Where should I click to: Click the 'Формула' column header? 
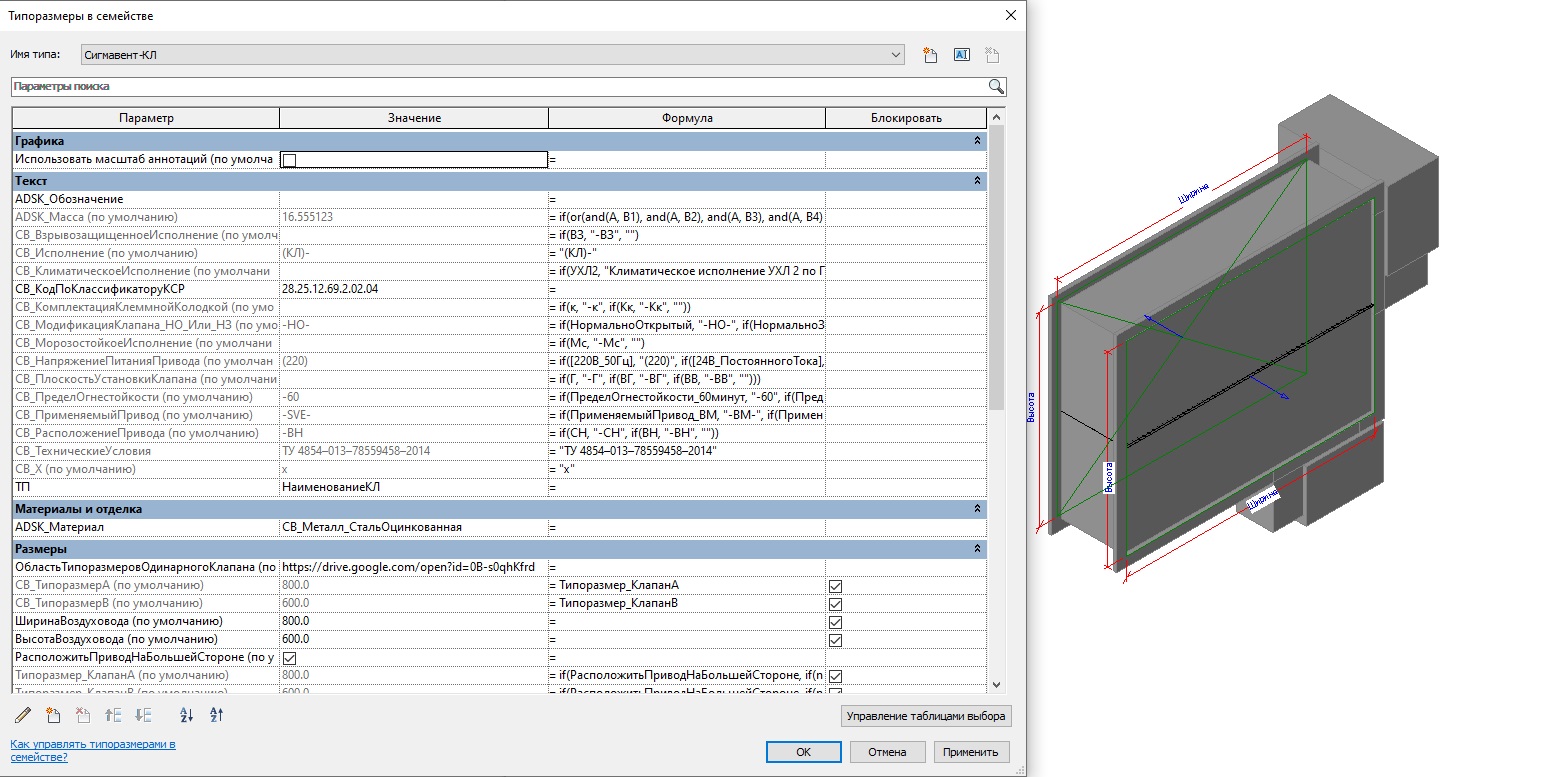point(687,118)
